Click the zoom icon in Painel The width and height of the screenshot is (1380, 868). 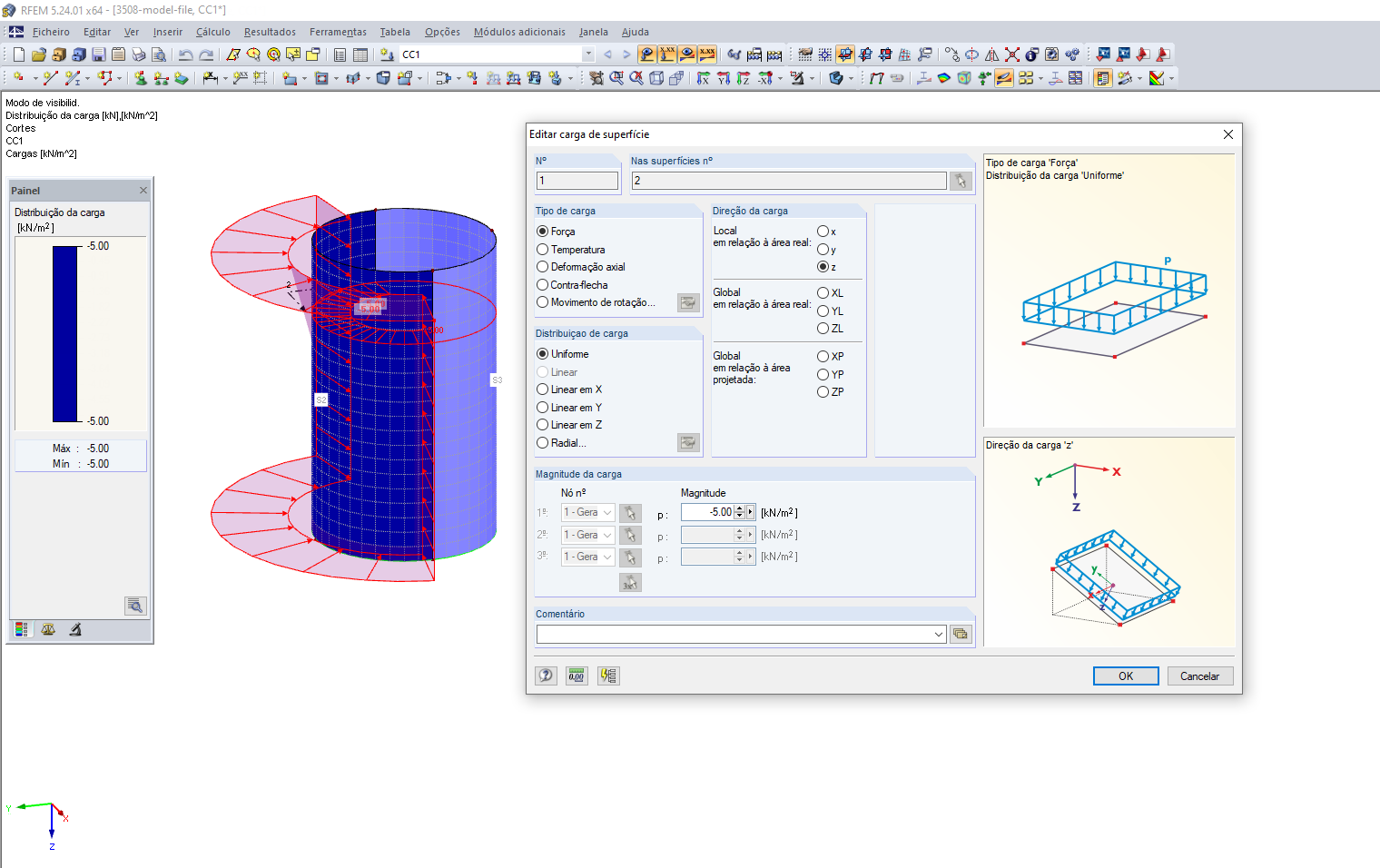point(135,606)
